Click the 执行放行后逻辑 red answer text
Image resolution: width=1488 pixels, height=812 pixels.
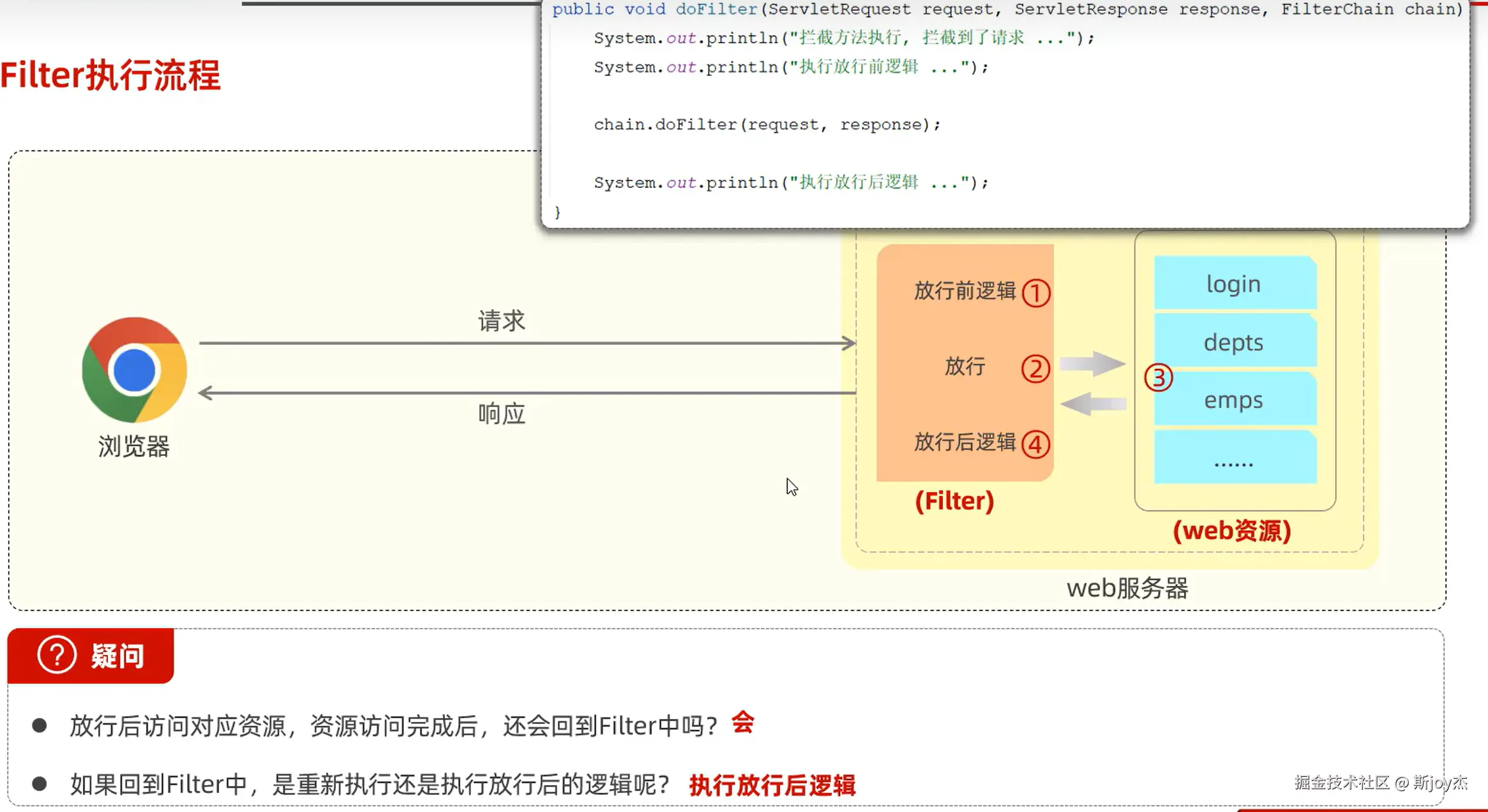coord(772,784)
